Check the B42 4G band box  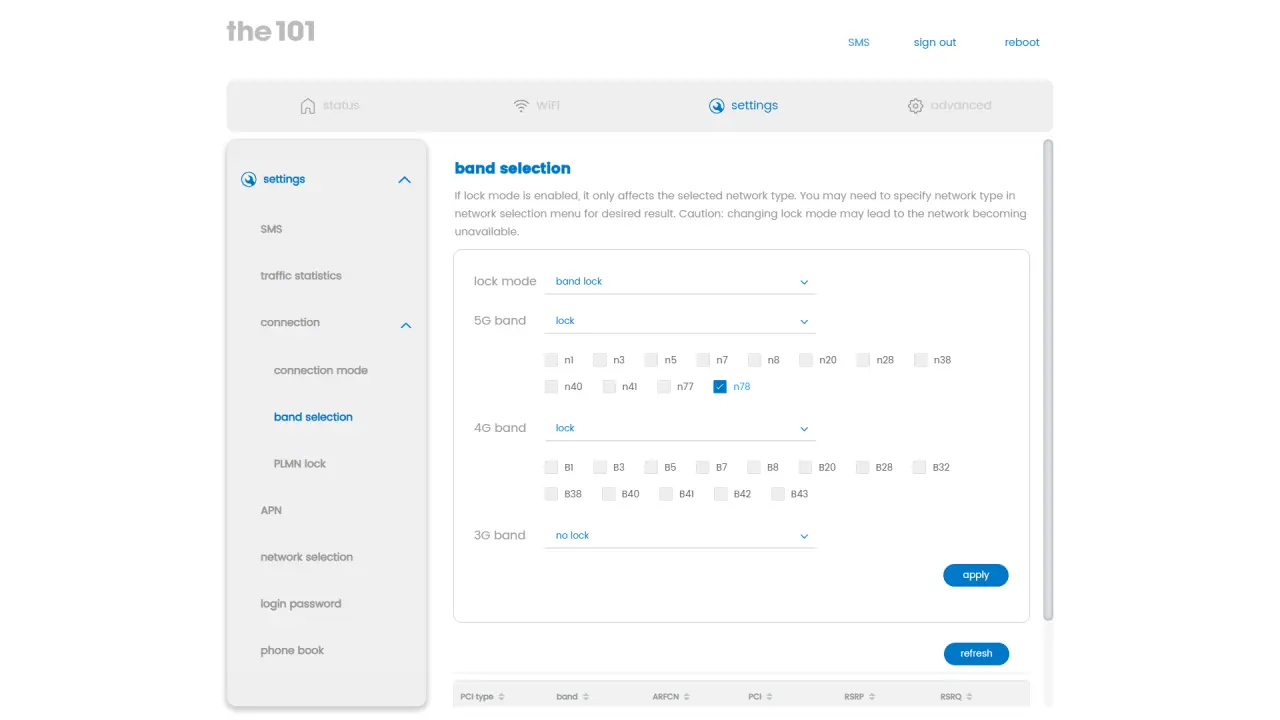720,494
